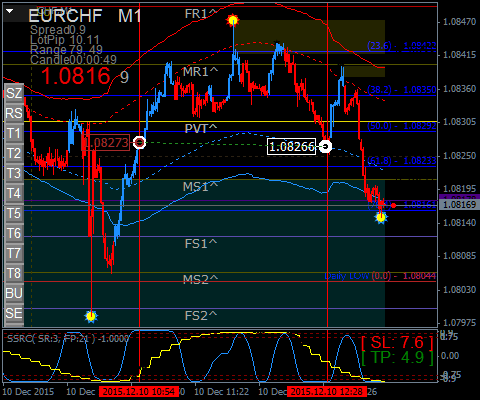The image size is (480, 400).
Task: Click the RS panel button
Action: coord(14,113)
